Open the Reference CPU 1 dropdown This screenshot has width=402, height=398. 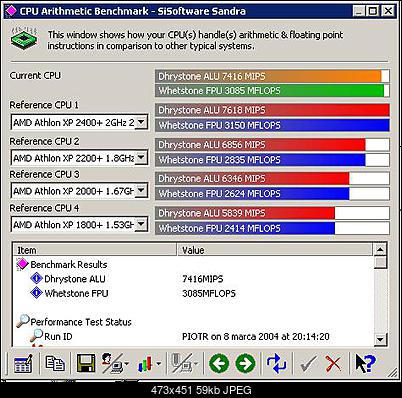pos(141,122)
